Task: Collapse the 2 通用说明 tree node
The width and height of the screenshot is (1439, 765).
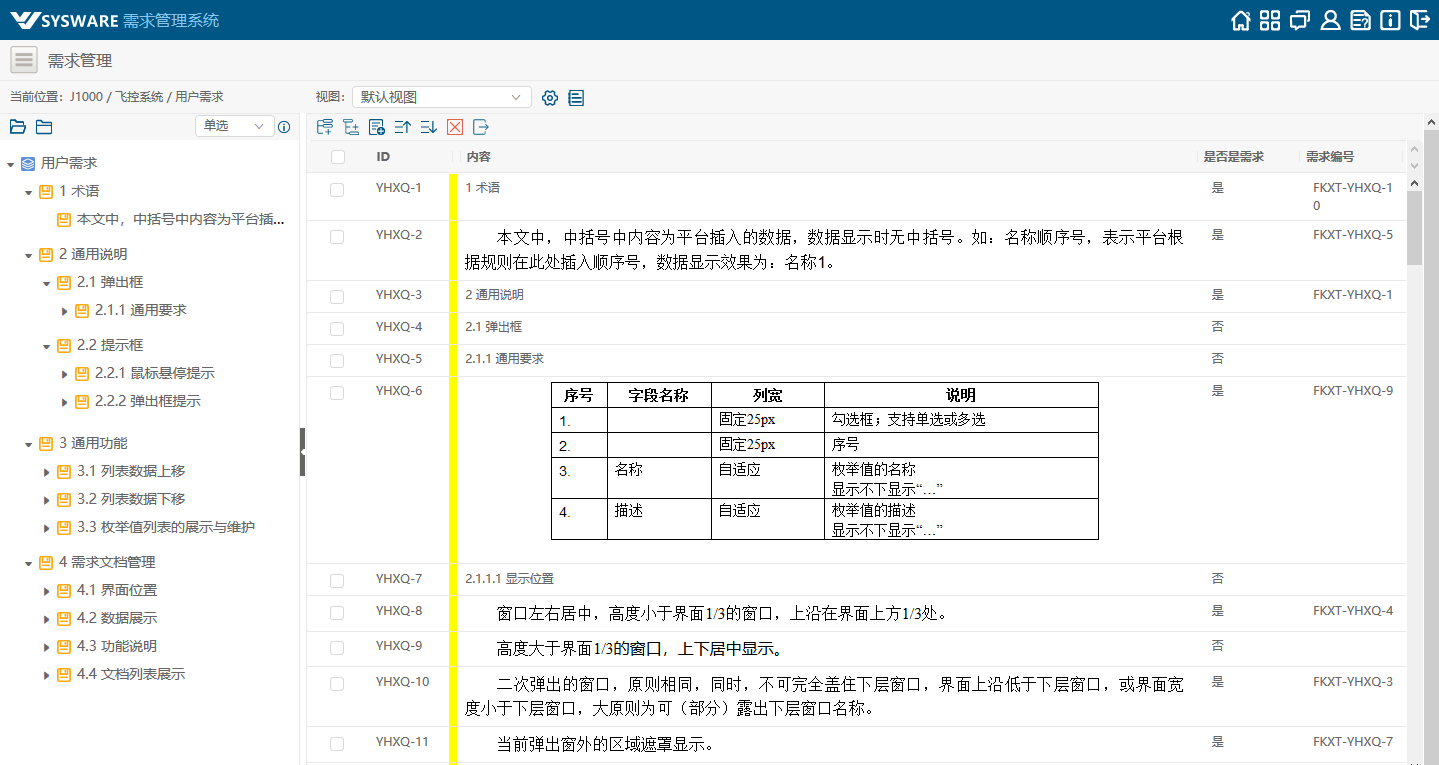Action: click(x=28, y=255)
